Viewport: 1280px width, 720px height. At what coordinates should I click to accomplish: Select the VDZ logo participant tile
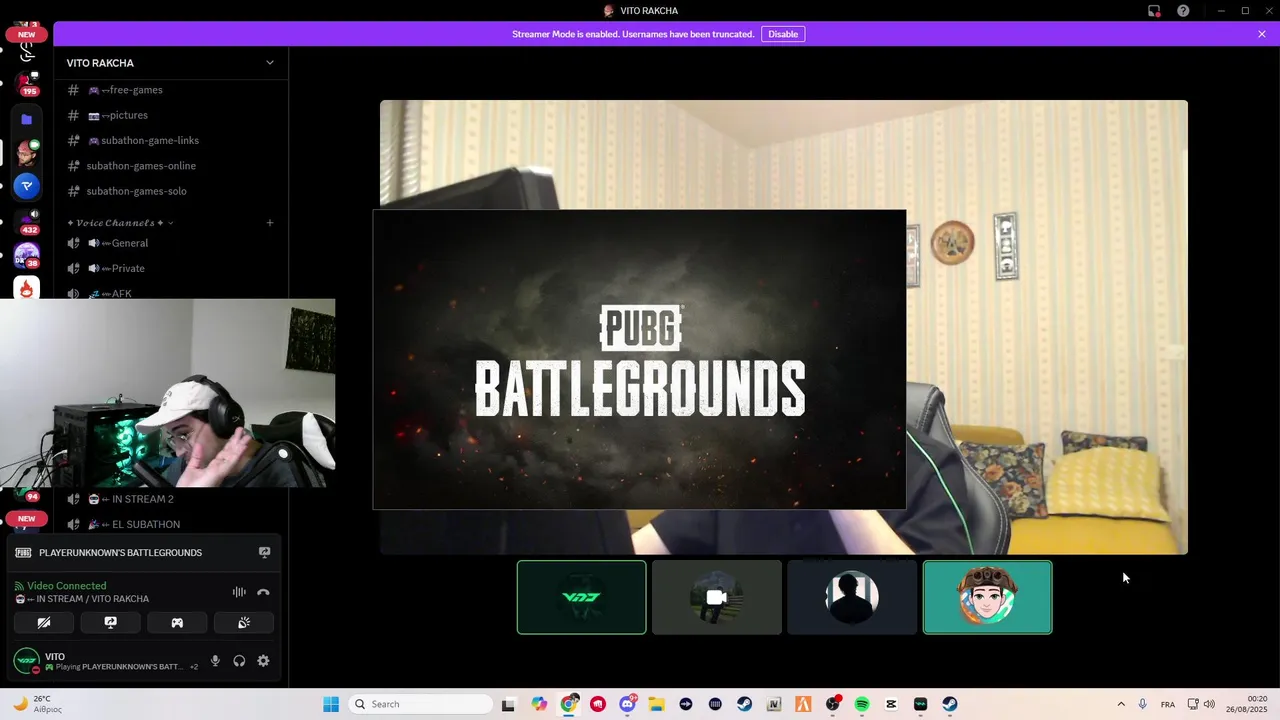581,597
